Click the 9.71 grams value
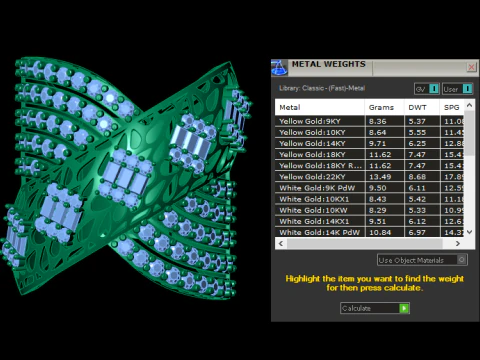Image resolution: width=480 pixels, height=360 pixels. click(377, 143)
